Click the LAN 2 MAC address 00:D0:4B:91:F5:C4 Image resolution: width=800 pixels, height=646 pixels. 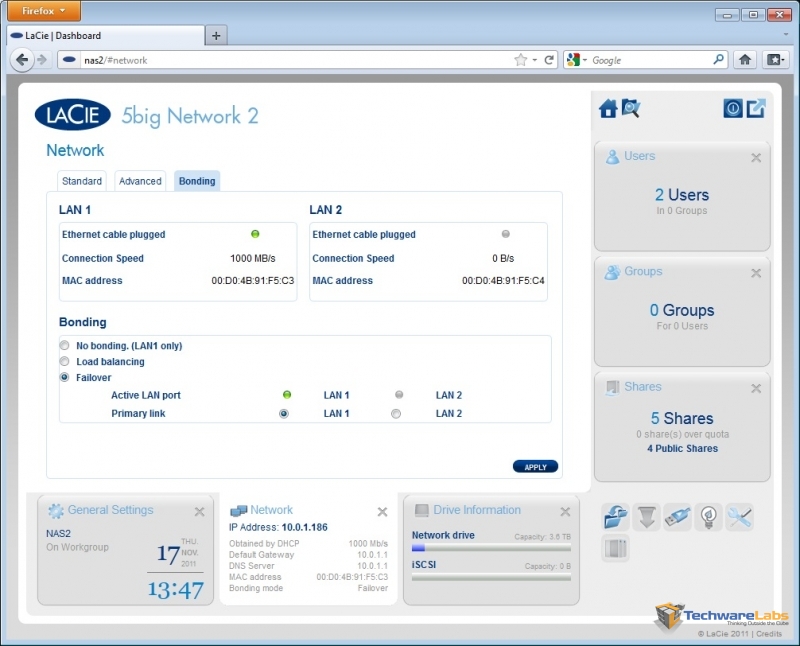pos(503,281)
